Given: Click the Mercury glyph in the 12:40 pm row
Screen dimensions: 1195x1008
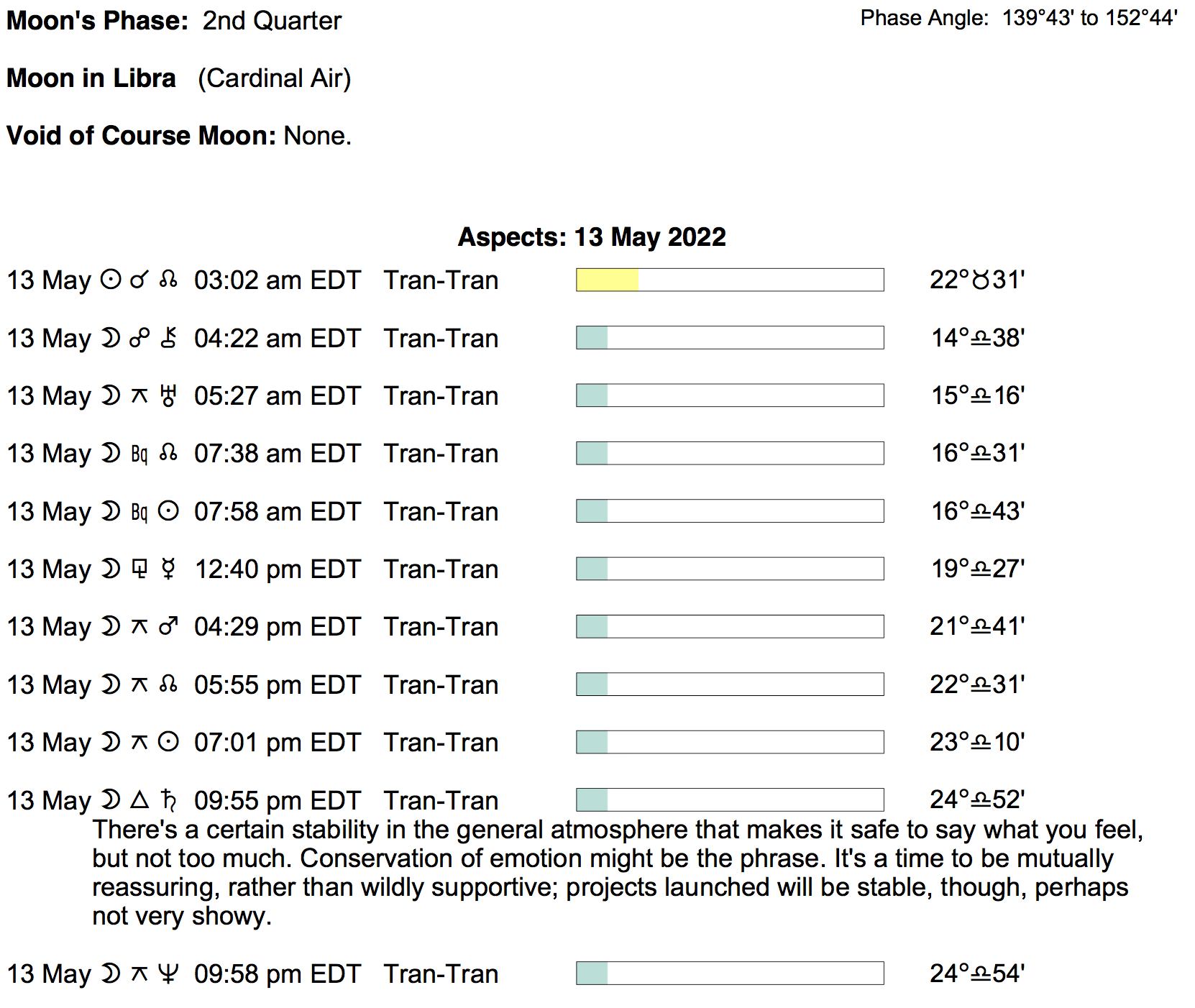Looking at the screenshot, I should (168, 569).
